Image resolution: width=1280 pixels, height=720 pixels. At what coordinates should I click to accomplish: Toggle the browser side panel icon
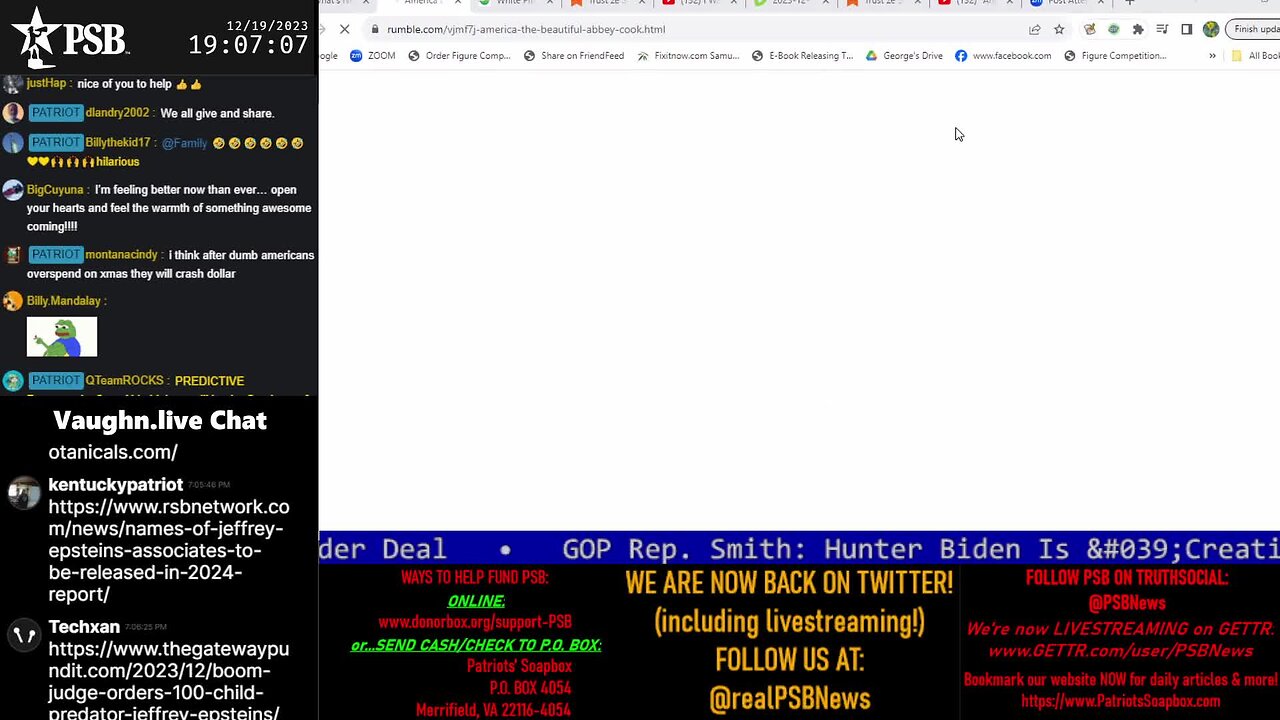pos(1186,29)
